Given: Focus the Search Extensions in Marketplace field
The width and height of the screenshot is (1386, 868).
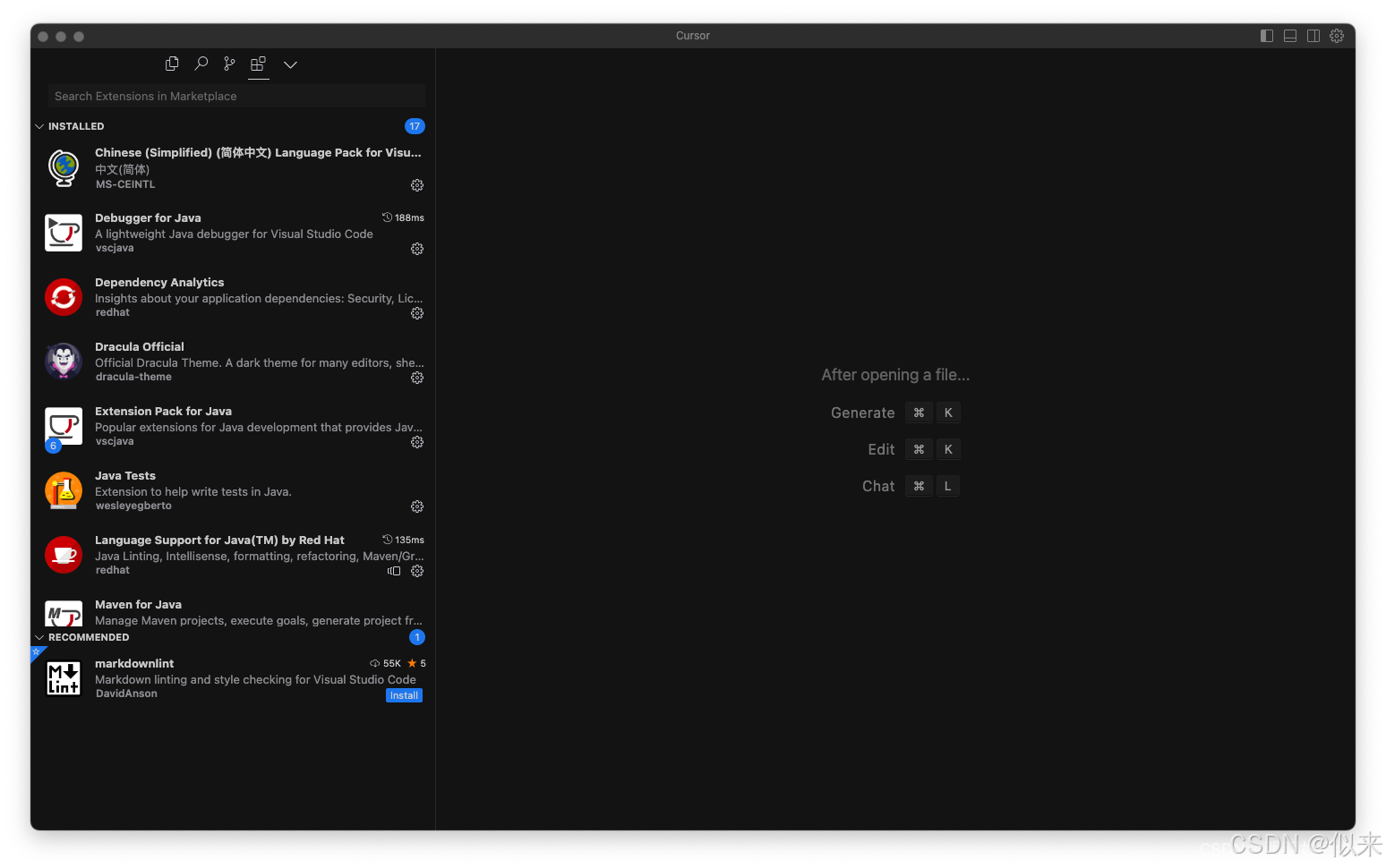Looking at the screenshot, I should coord(237,96).
